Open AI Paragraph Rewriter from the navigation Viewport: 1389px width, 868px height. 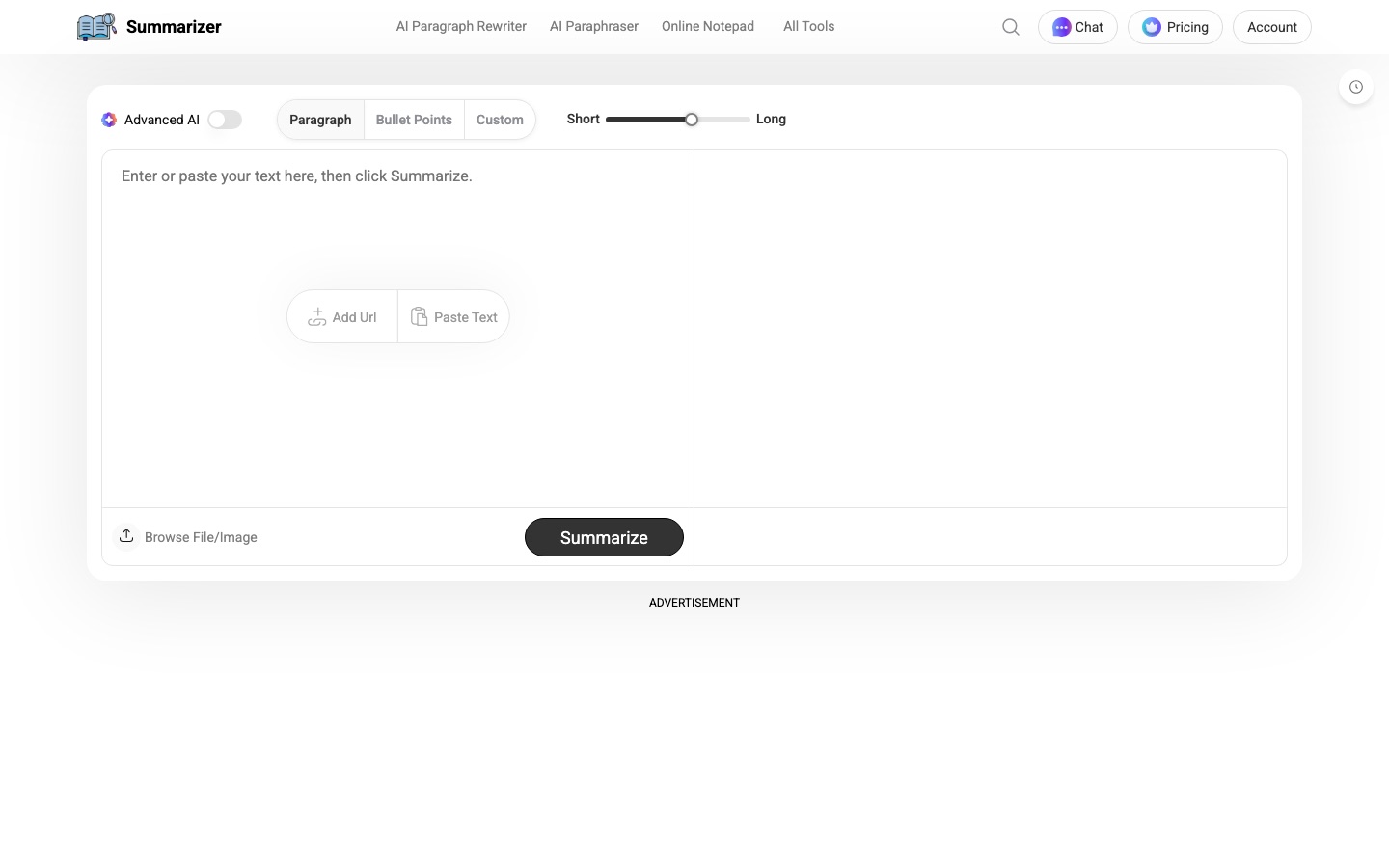coord(461,26)
